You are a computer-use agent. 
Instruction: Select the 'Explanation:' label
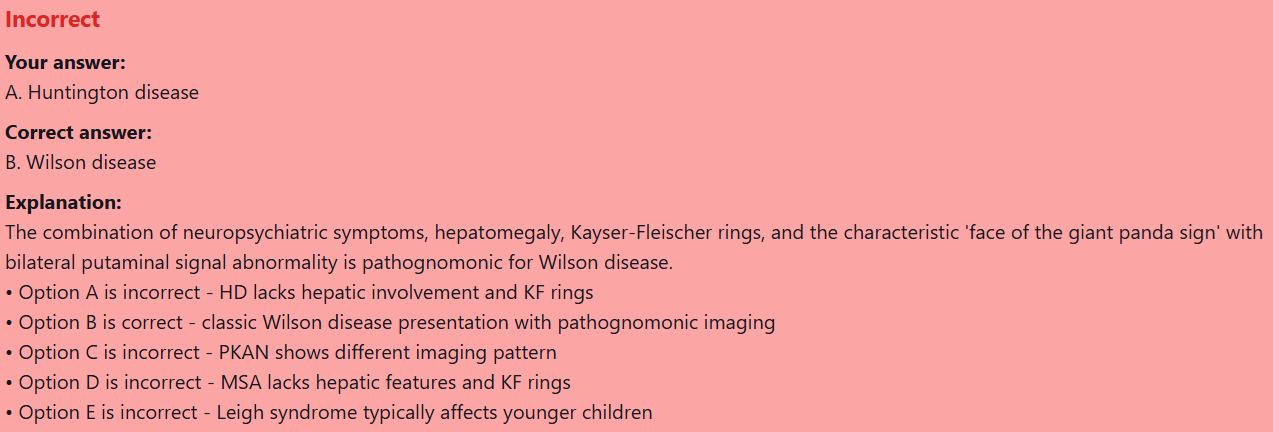click(63, 203)
